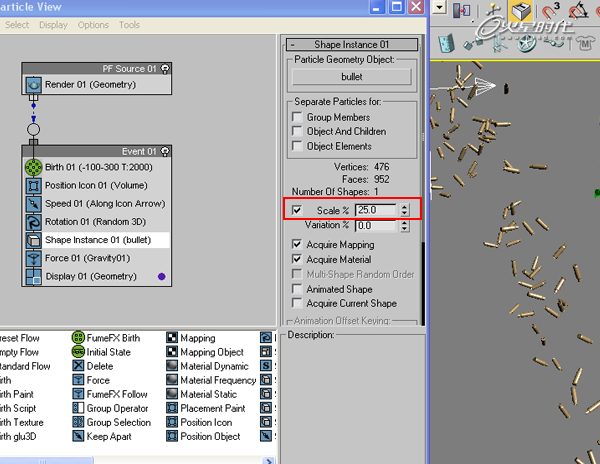
Task: Select the FumeFX Birth depot icon
Action: coord(78,338)
